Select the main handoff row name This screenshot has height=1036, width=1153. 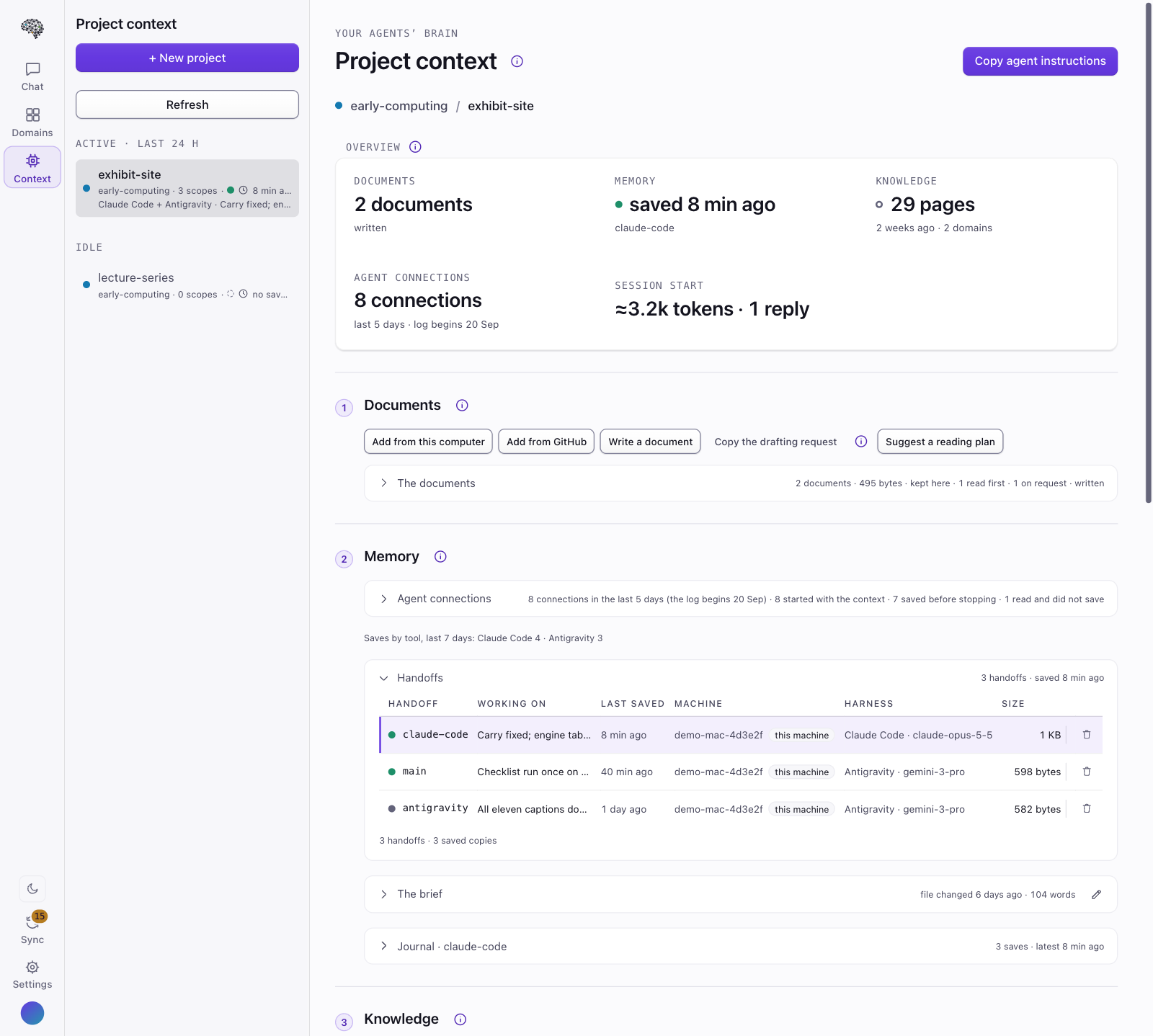click(x=414, y=772)
